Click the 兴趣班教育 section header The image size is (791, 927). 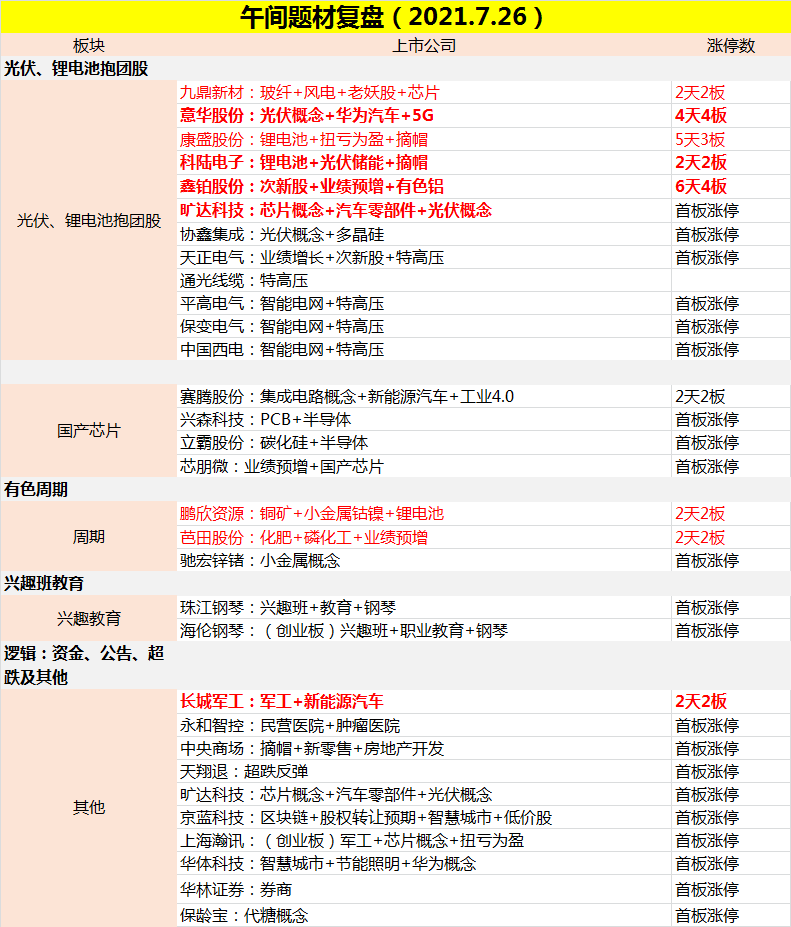coord(44,584)
